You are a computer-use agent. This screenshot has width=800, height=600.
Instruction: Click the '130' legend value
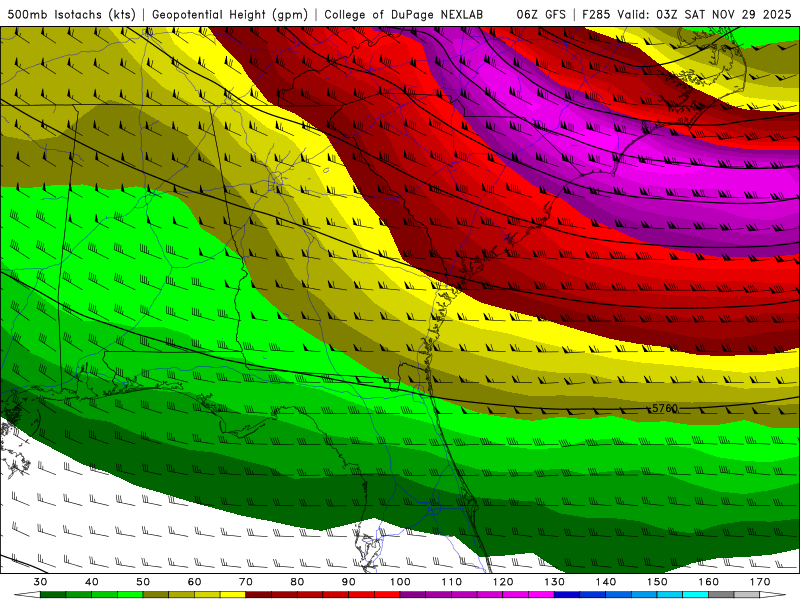click(x=554, y=582)
